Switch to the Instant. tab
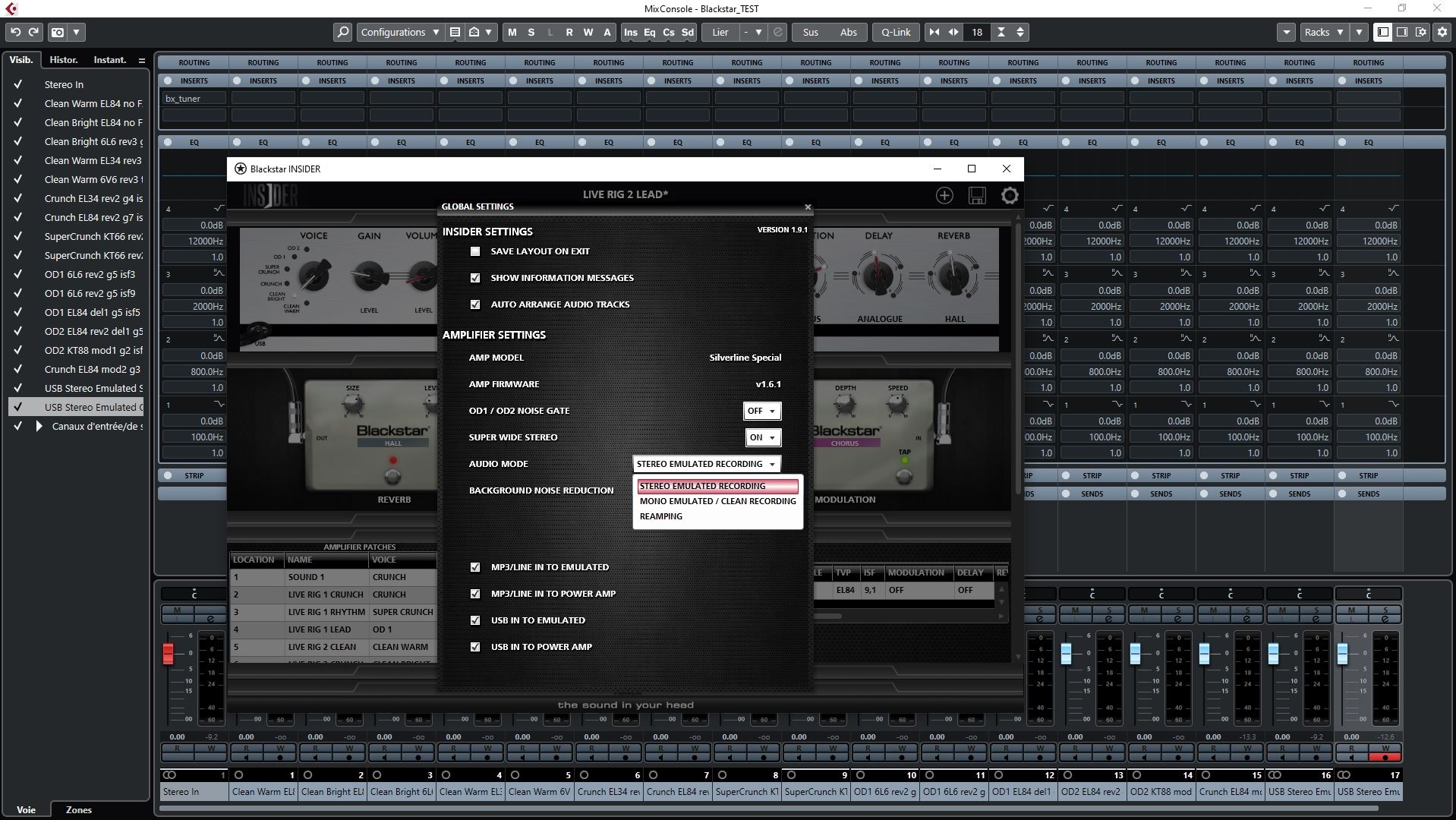 (110, 60)
